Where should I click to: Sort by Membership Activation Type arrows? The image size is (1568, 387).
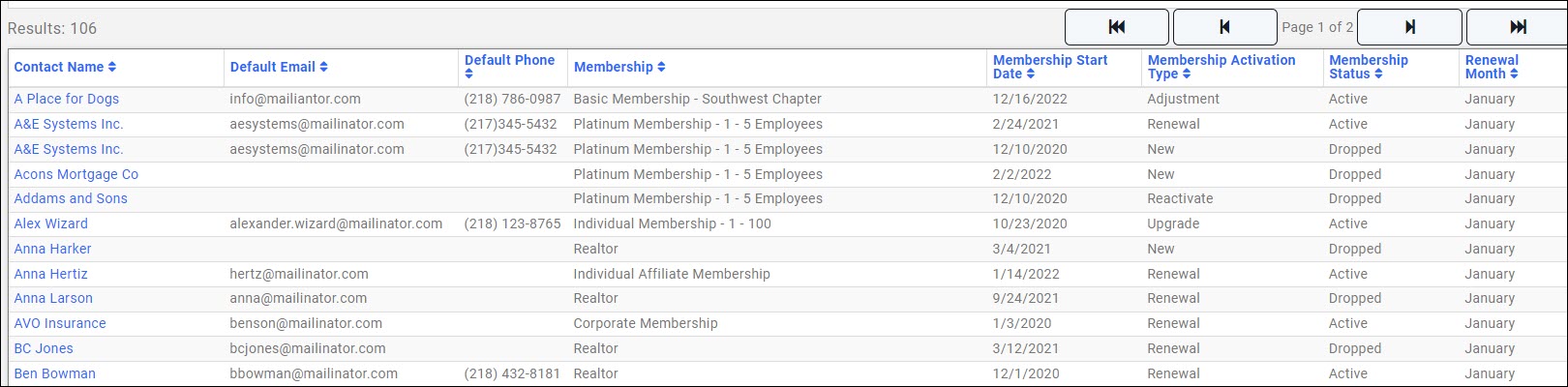click(1187, 74)
